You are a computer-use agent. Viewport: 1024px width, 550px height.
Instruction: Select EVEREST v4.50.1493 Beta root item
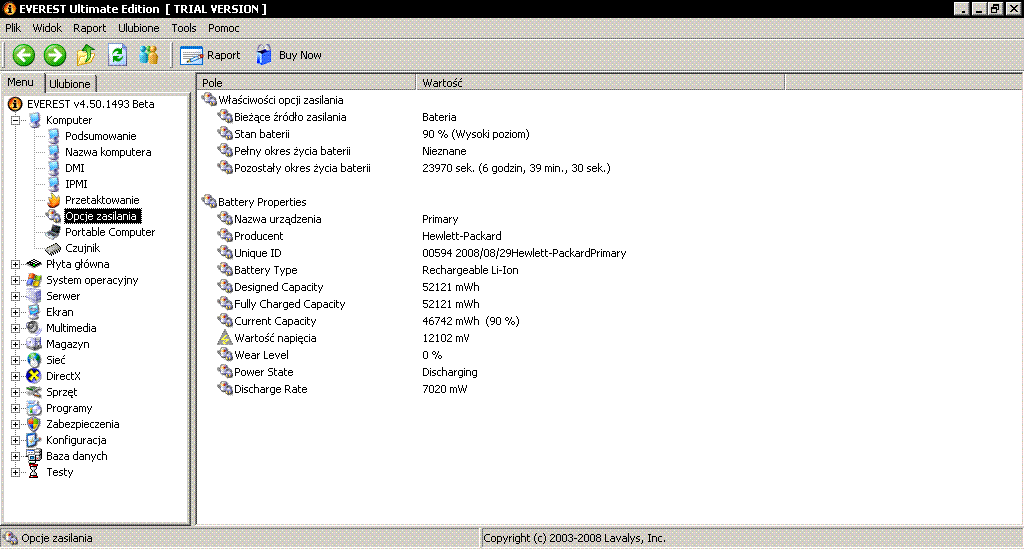[90, 104]
